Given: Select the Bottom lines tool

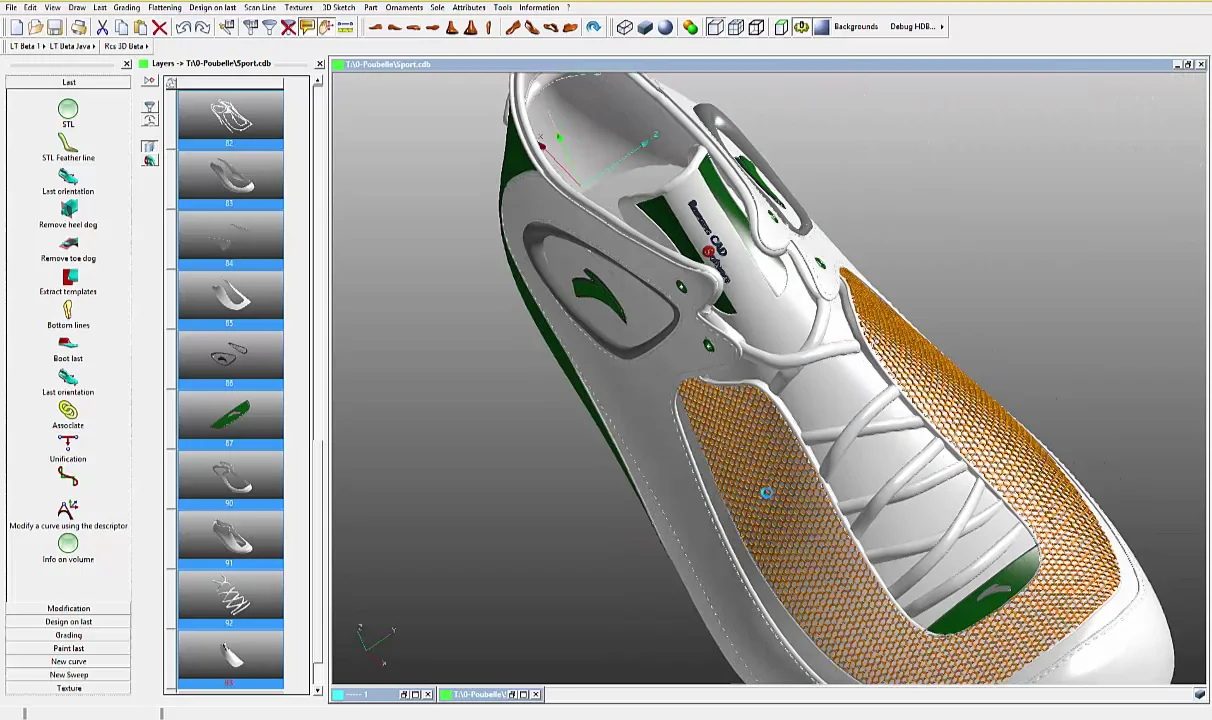Looking at the screenshot, I should (68, 315).
